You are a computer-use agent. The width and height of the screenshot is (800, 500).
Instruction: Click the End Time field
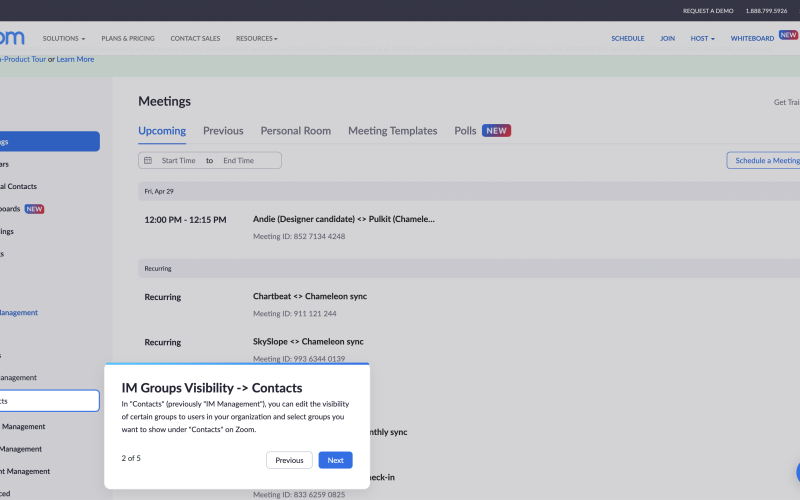click(x=239, y=160)
